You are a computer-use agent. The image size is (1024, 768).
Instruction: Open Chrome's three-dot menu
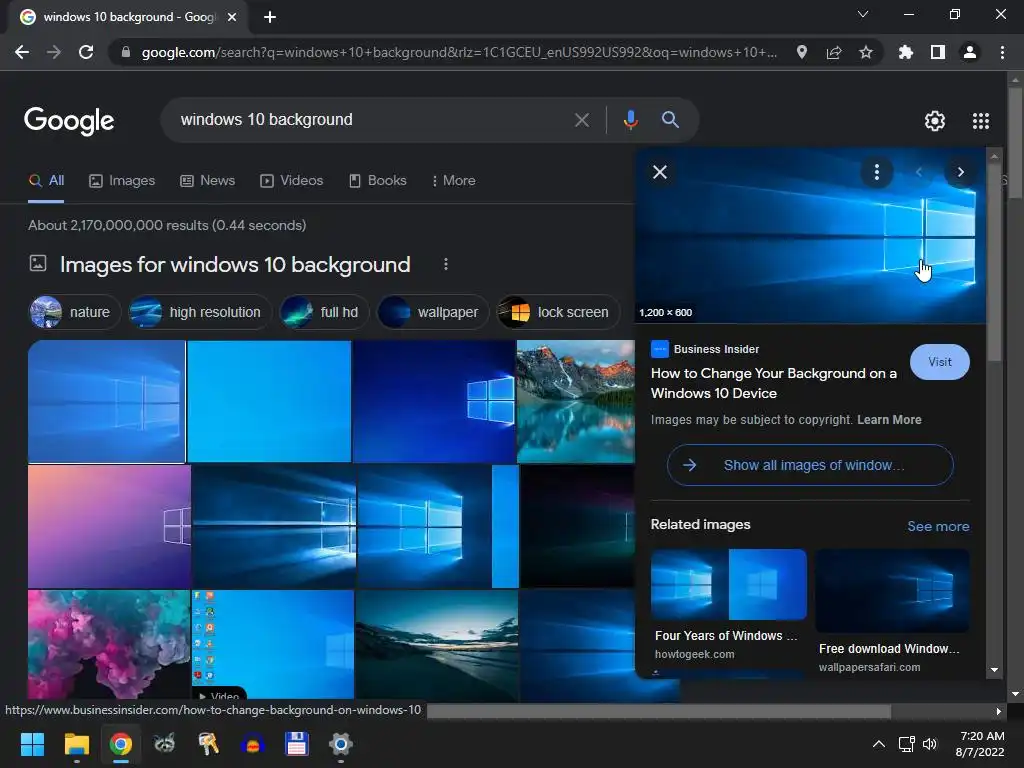[x=1002, y=52]
